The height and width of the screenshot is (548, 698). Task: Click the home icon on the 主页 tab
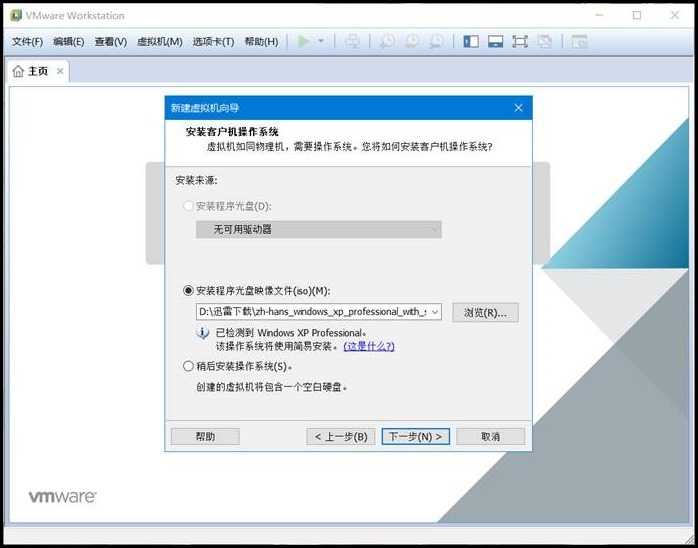click(x=18, y=71)
